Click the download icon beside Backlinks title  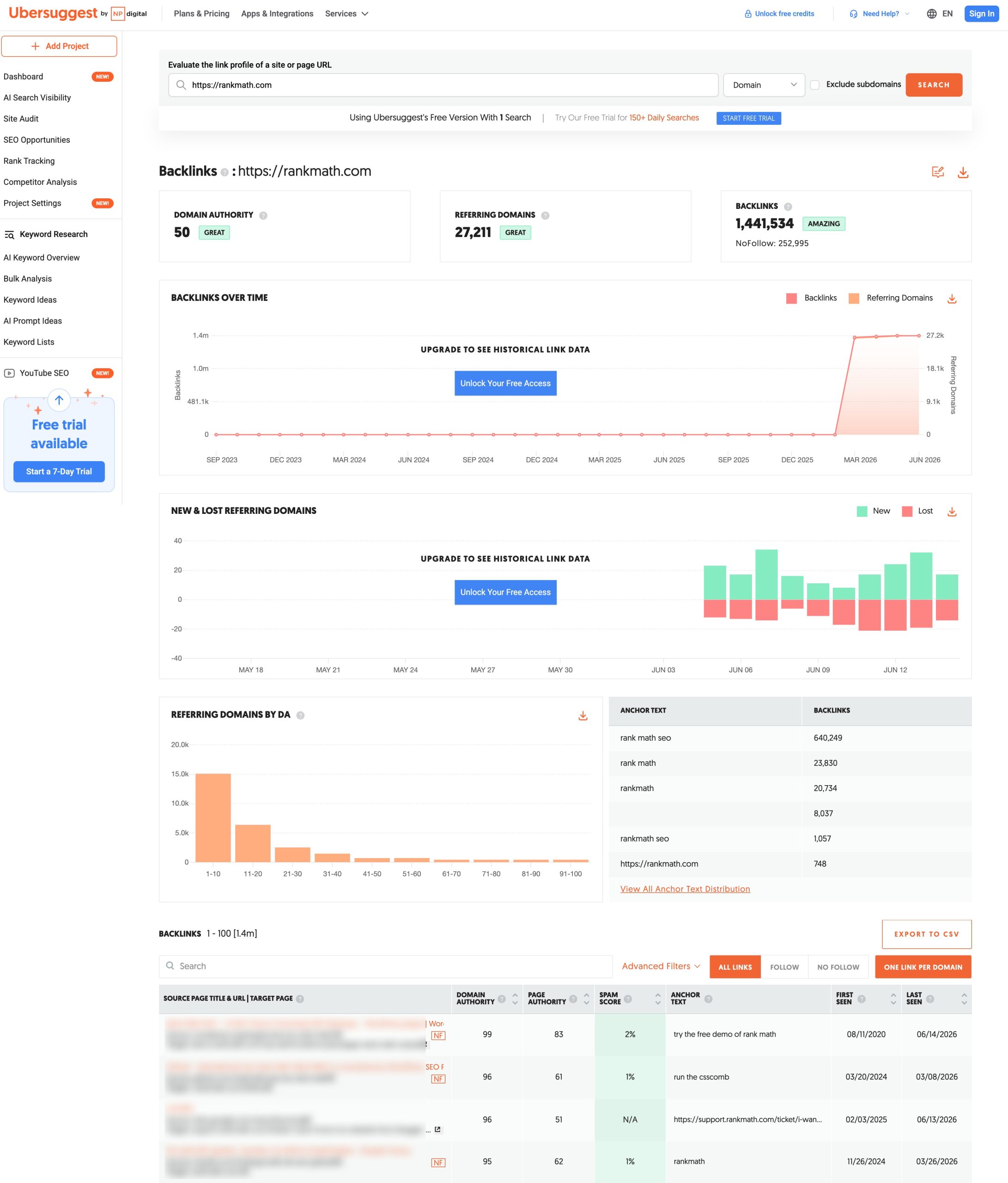(963, 172)
